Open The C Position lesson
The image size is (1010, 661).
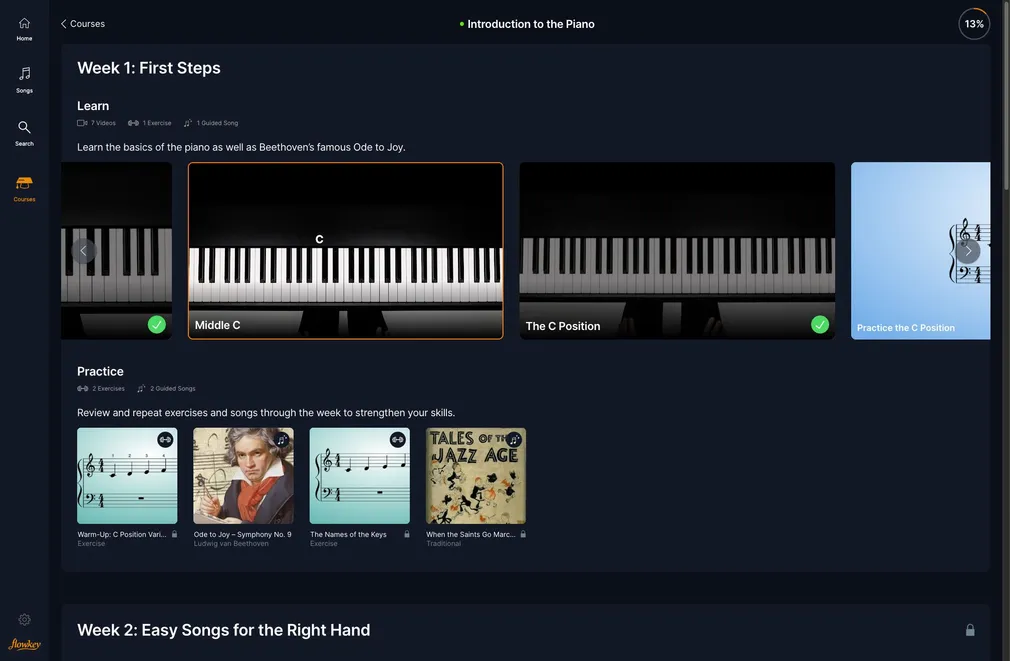tap(677, 251)
